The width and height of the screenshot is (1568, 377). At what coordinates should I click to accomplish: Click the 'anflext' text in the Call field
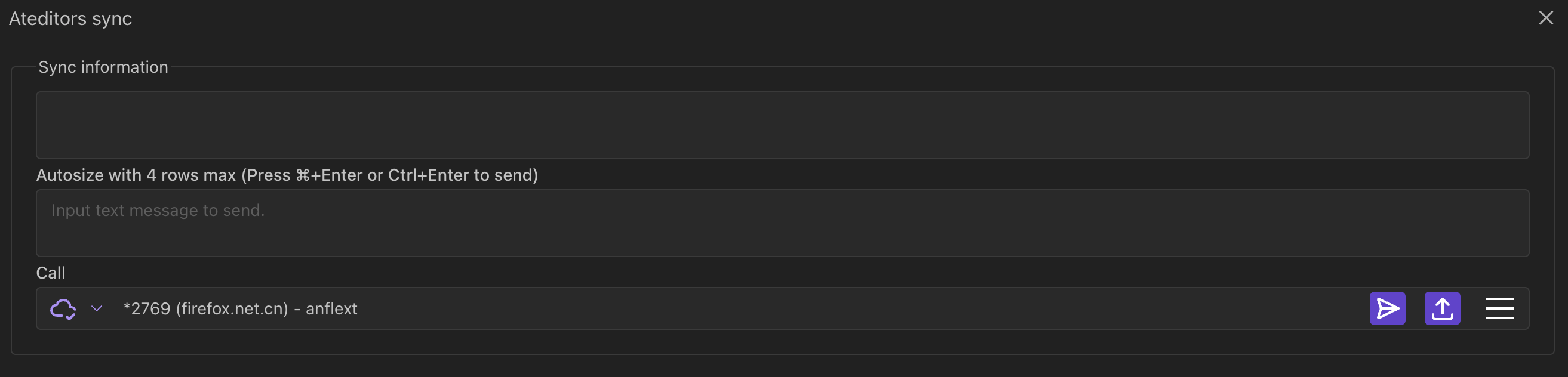[x=331, y=309]
